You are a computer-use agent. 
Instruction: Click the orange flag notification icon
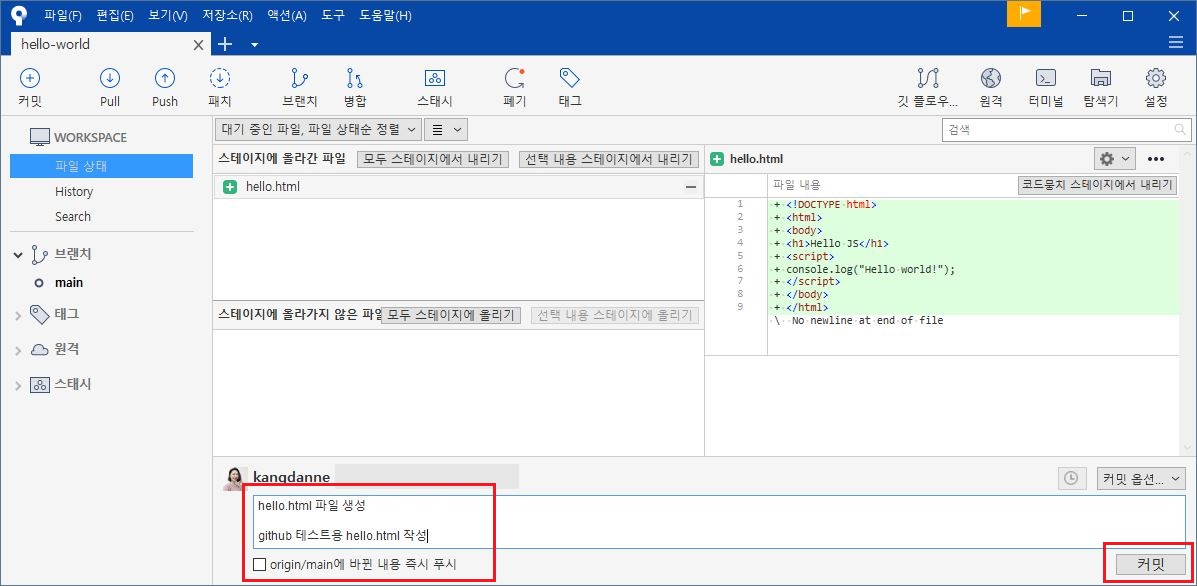tap(1024, 14)
